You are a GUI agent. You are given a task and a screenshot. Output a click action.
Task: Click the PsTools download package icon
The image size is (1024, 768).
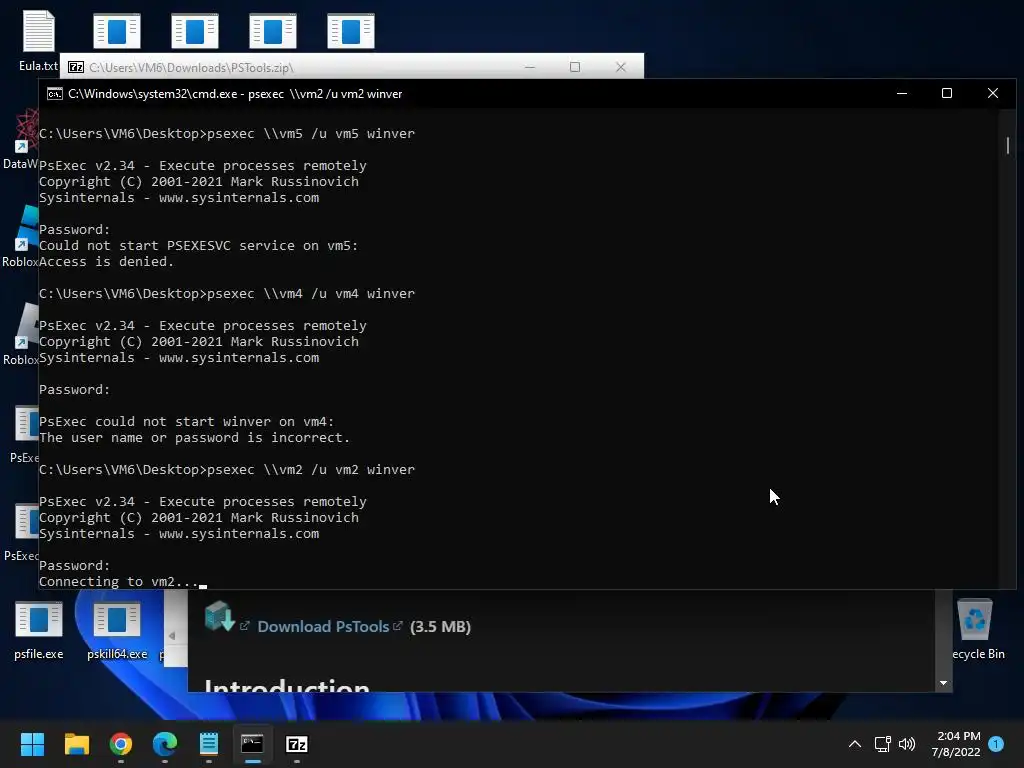(219, 616)
